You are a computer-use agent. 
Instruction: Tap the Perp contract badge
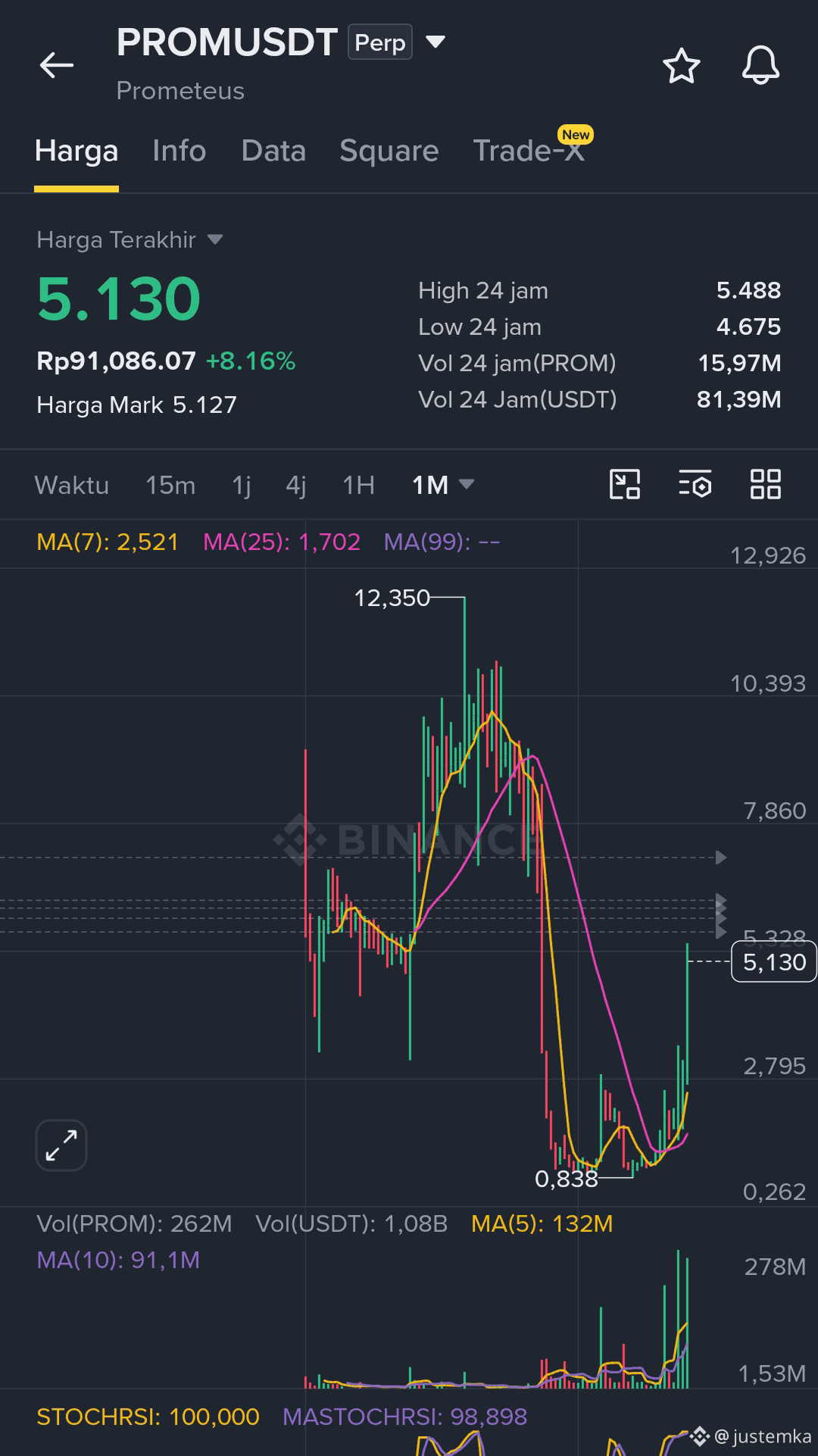[380, 42]
